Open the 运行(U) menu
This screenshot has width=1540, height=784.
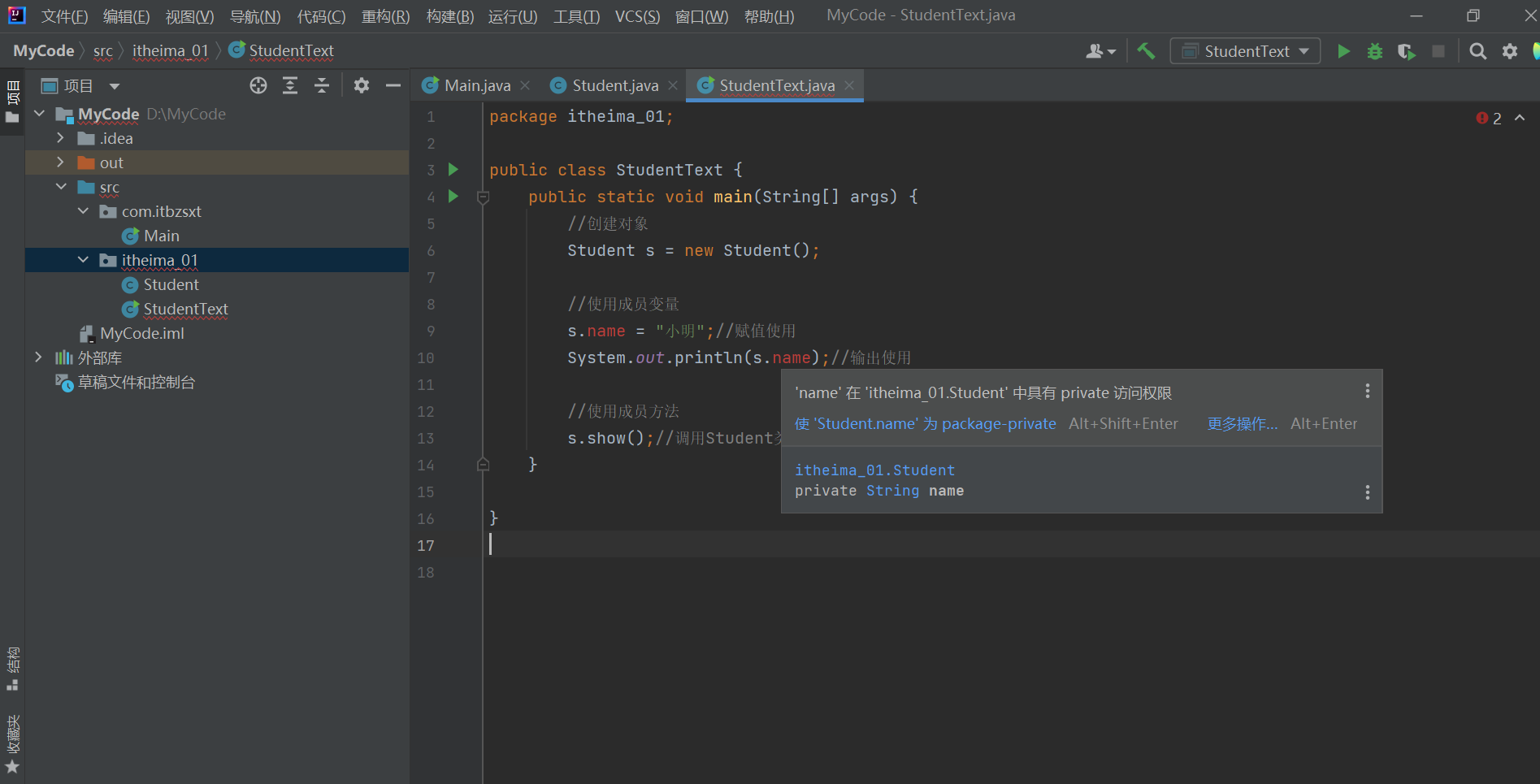coord(513,16)
